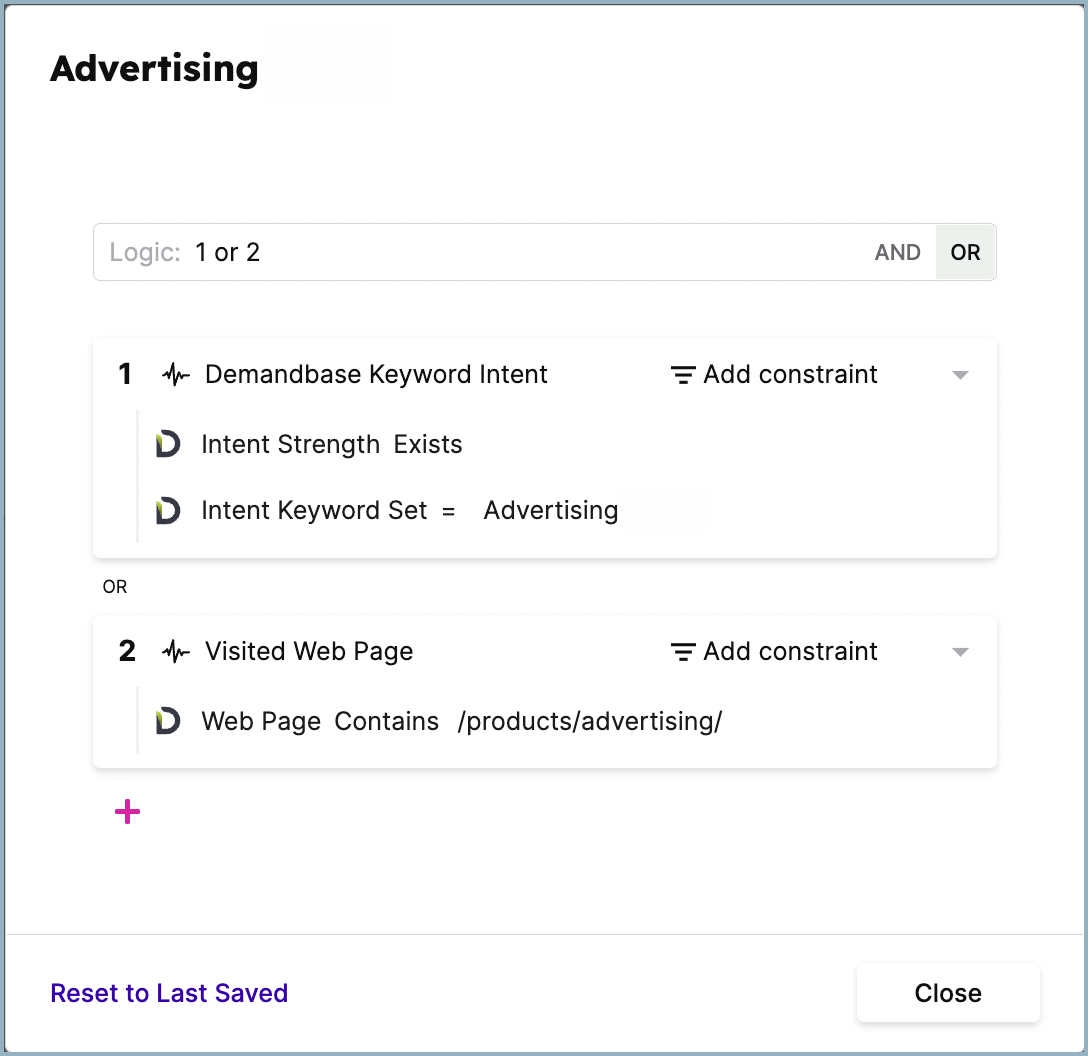Click the filter icon in Add constraint for rule 2
Image resolution: width=1088 pixels, height=1056 pixels.
[x=683, y=652]
